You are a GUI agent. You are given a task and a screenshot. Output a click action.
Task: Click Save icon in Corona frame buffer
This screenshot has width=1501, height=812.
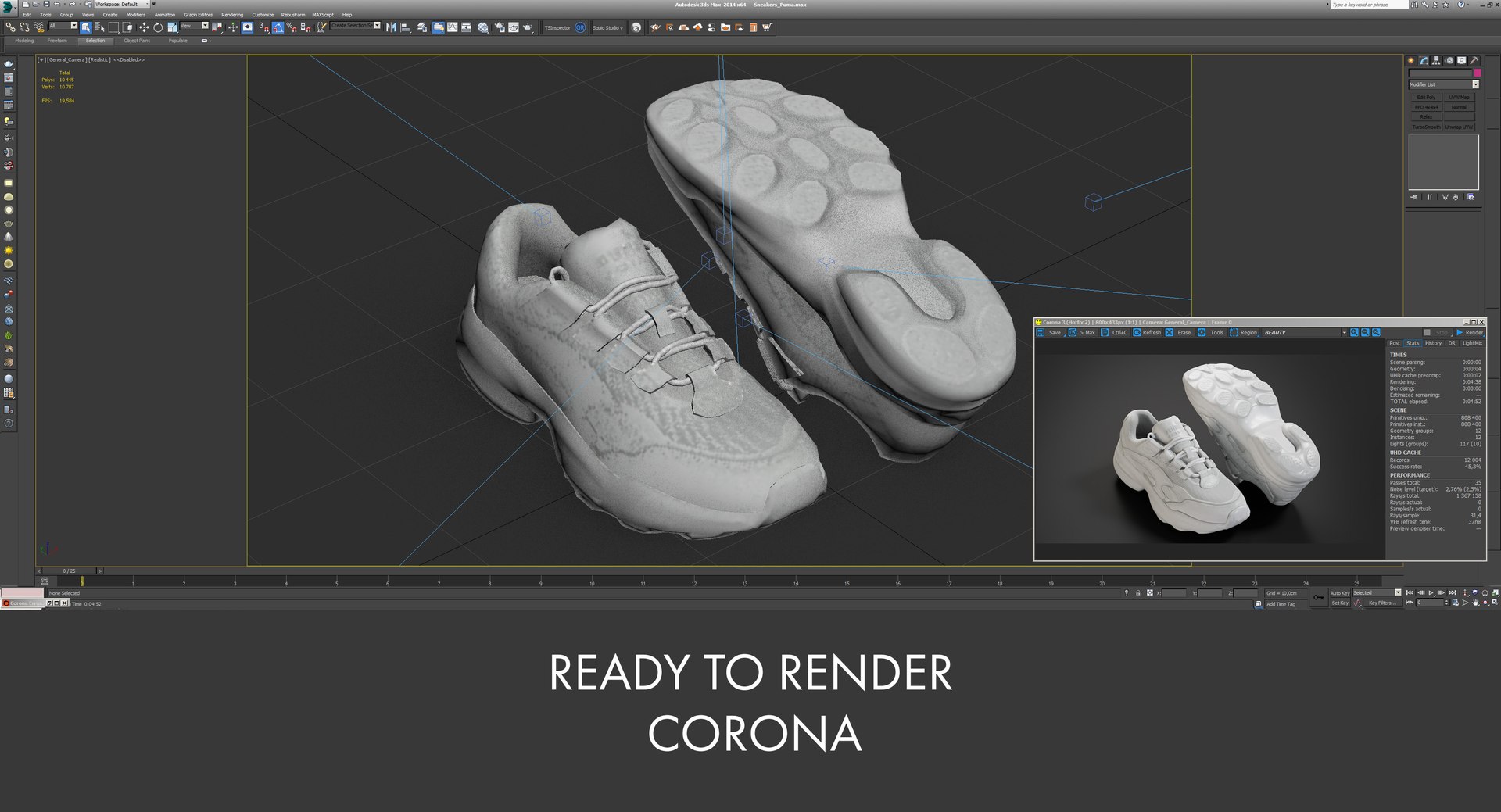coord(1041,333)
